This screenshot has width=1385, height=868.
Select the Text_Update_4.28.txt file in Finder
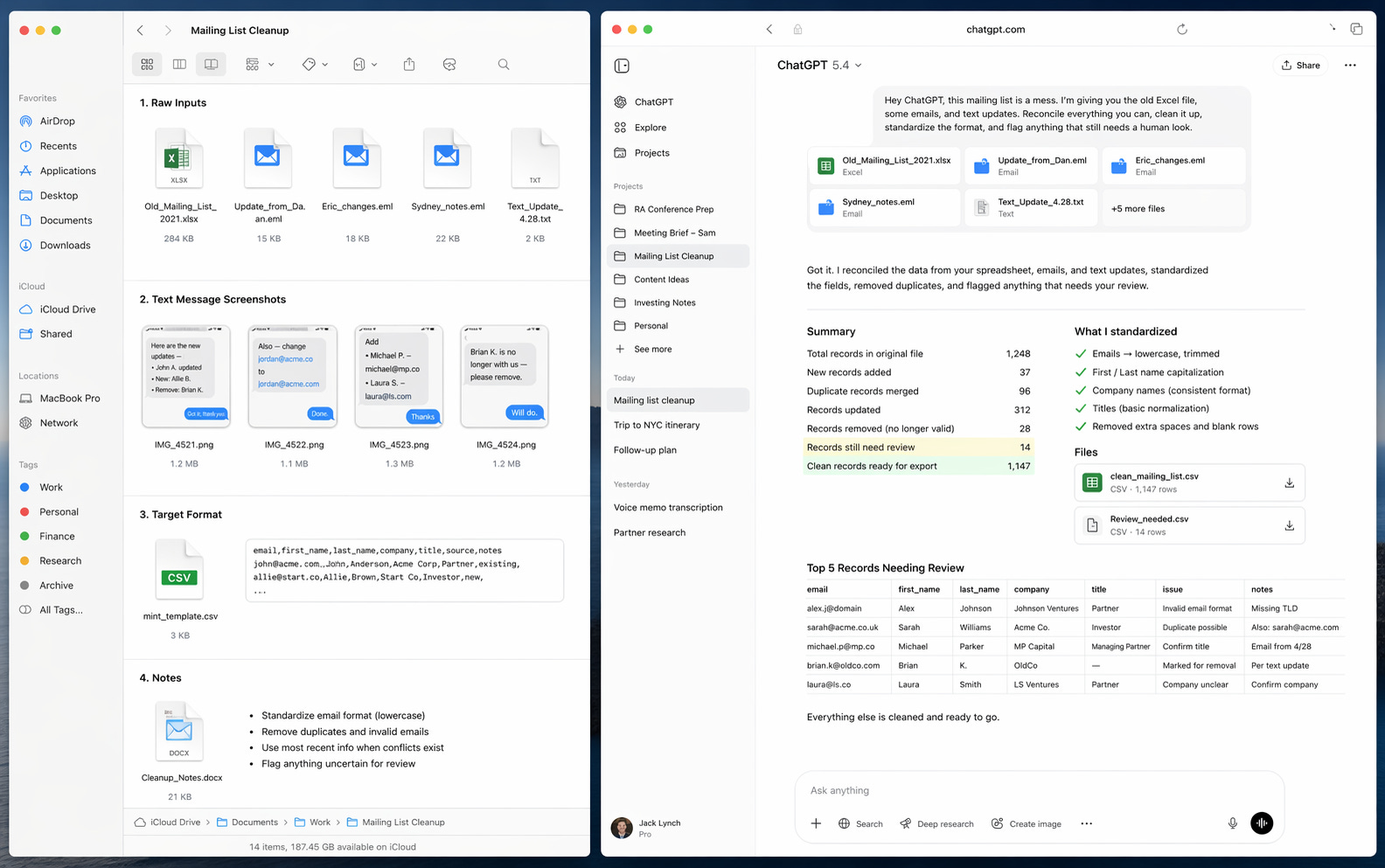click(535, 158)
